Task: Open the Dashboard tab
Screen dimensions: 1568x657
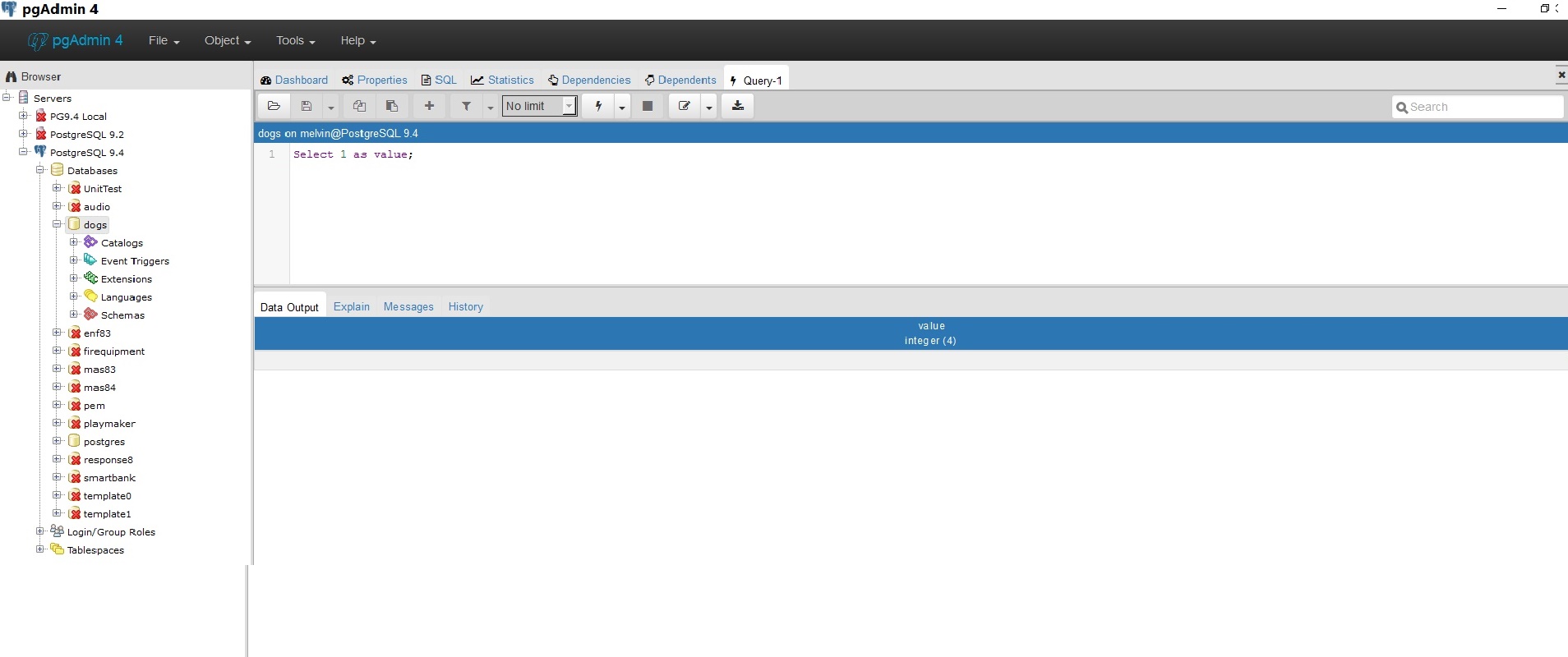Action: (294, 80)
